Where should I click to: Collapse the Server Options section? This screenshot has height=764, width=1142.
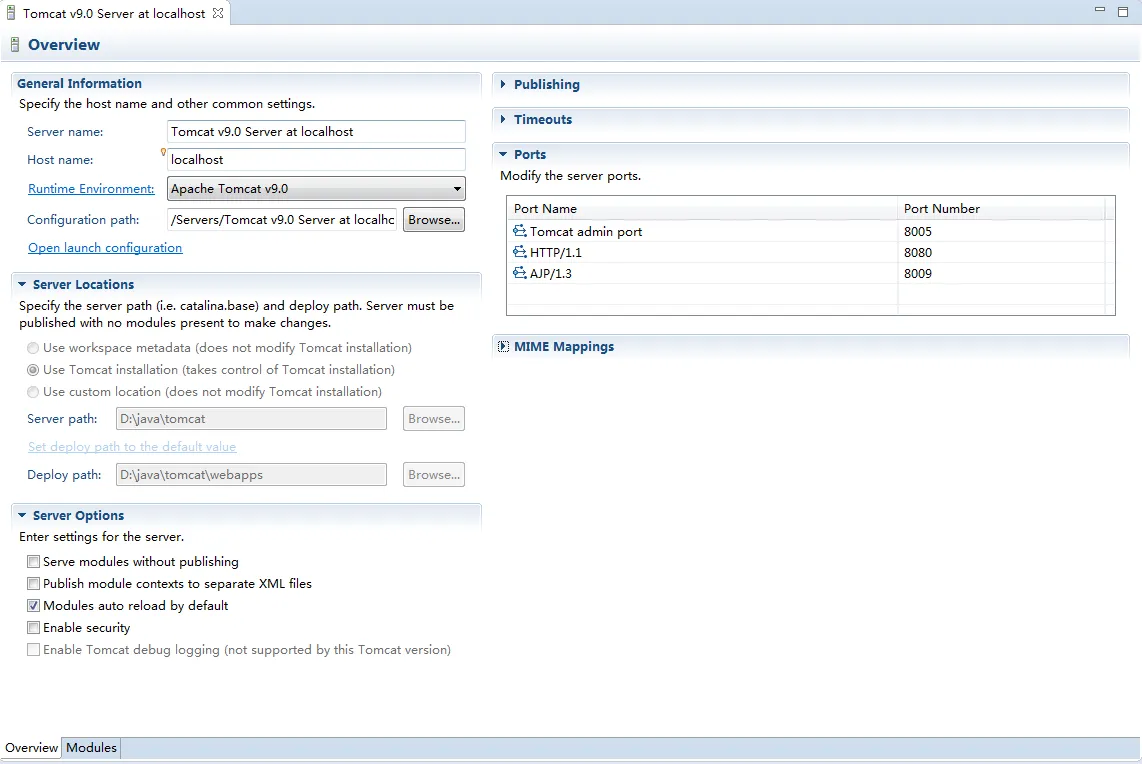pos(22,516)
